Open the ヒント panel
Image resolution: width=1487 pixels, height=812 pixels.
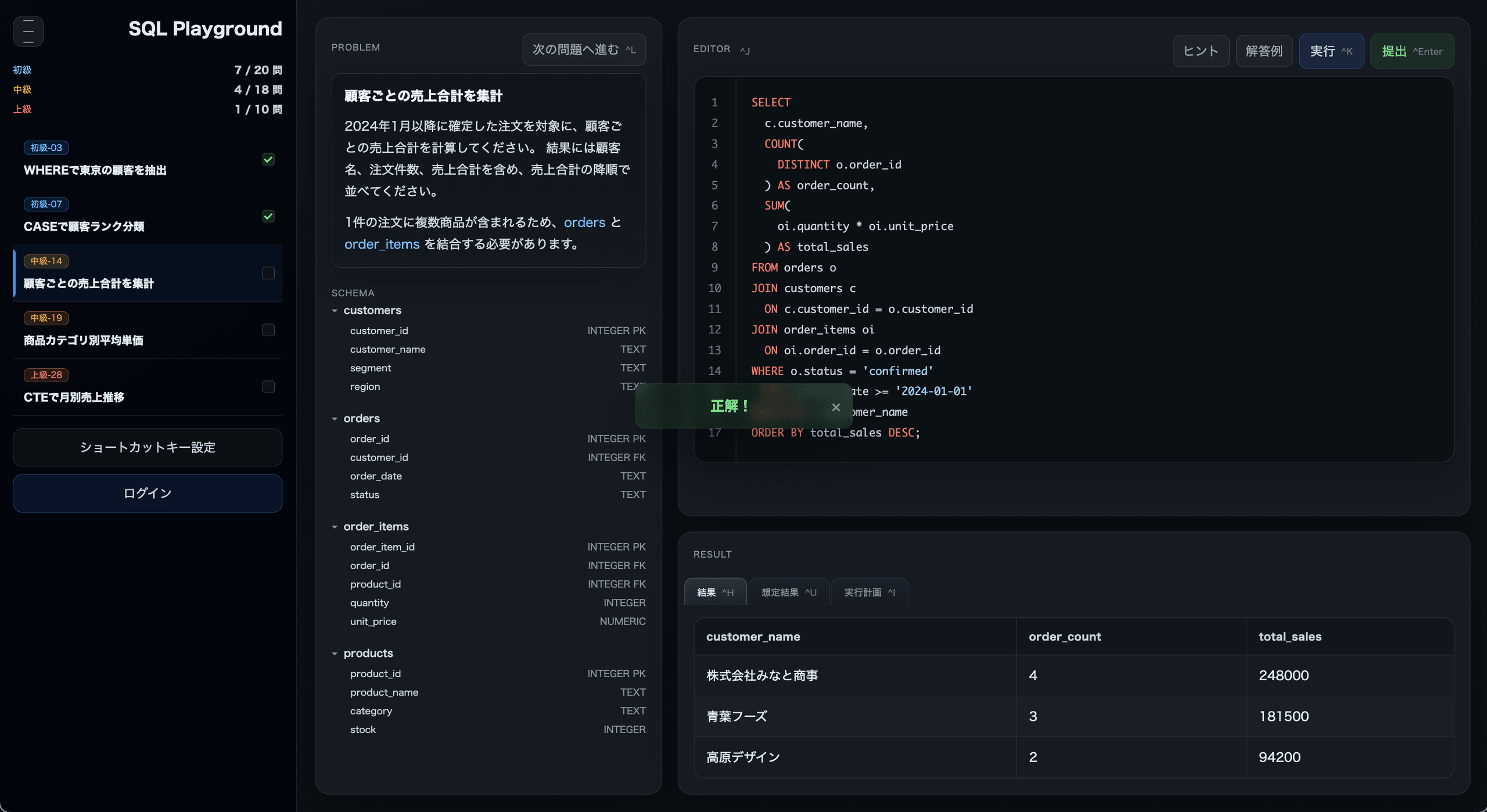click(x=1200, y=51)
